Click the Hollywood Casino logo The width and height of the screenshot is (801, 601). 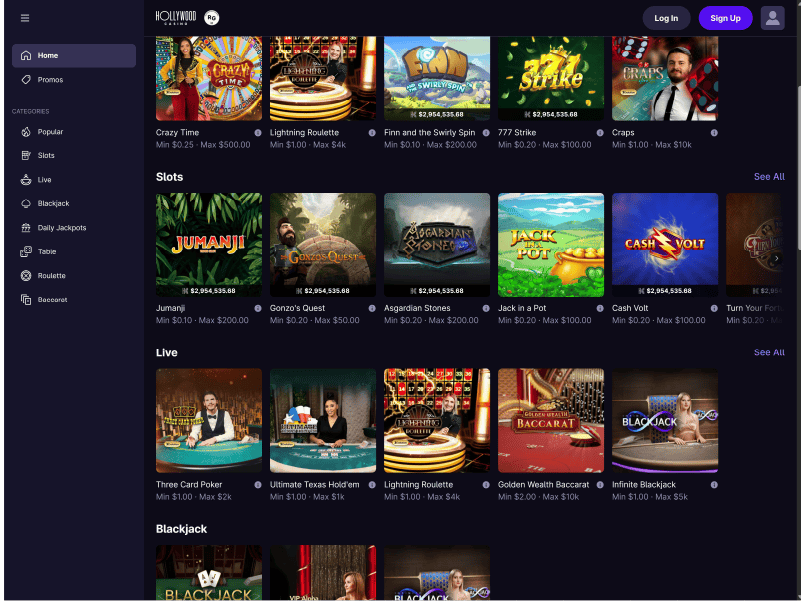pyautogui.click(x=176, y=17)
